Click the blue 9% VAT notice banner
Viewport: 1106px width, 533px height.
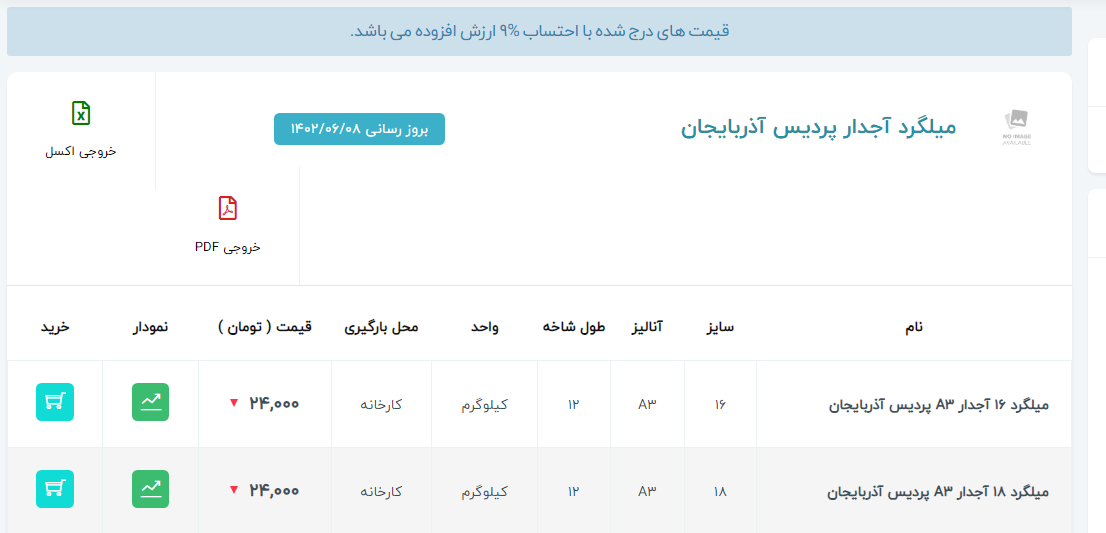(539, 32)
